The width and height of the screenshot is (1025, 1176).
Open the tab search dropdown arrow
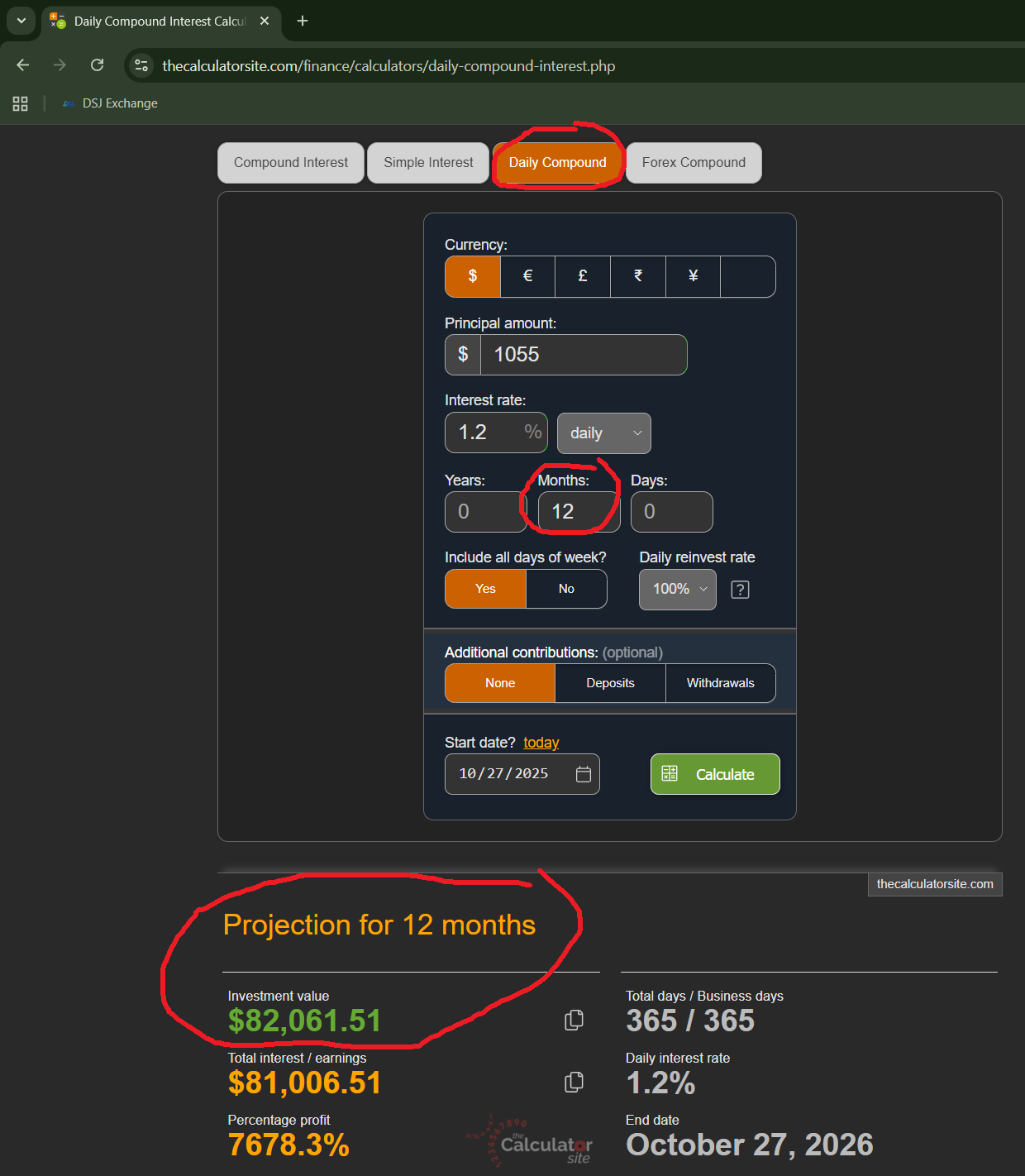(x=21, y=21)
